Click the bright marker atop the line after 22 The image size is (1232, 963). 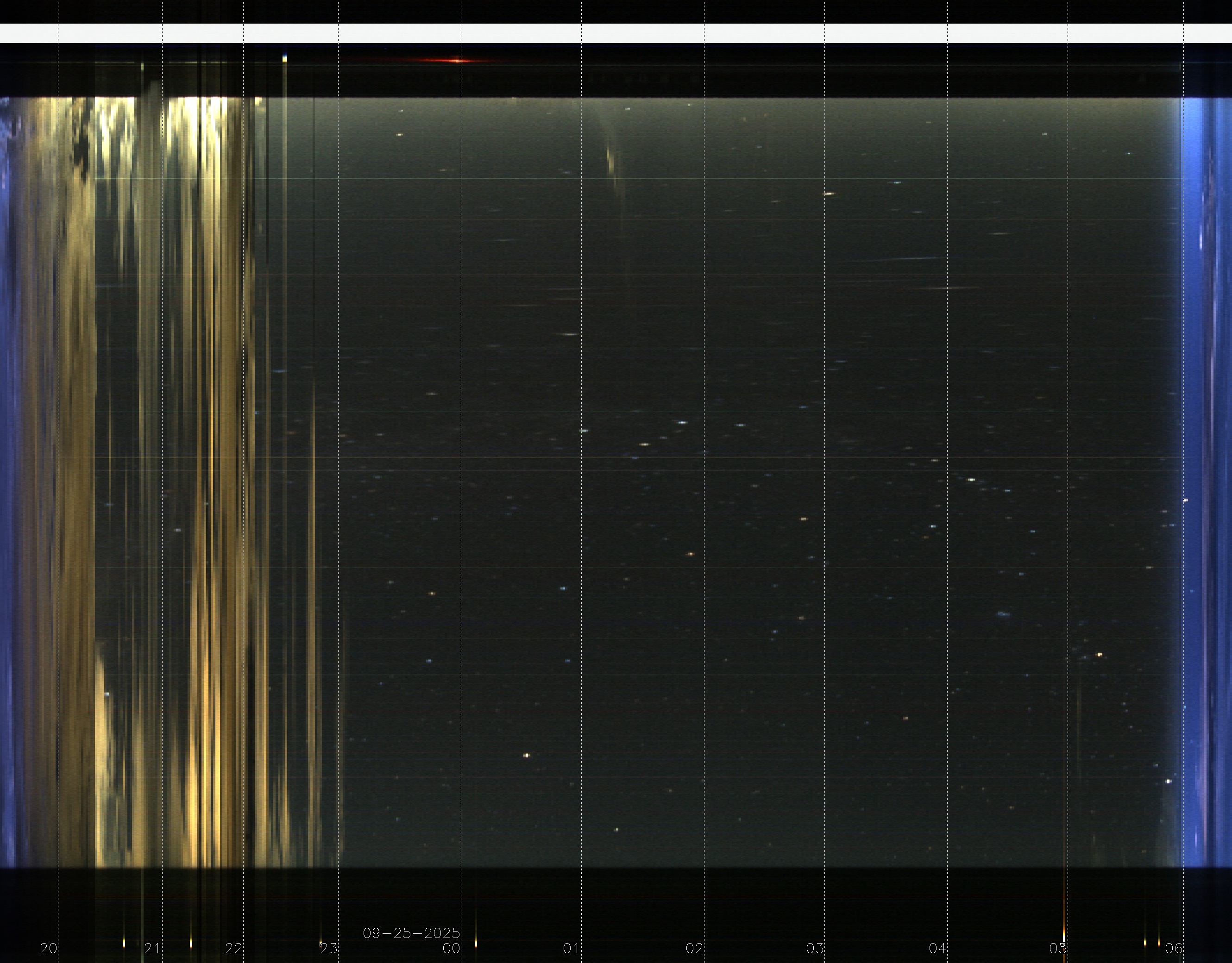pyautogui.click(x=285, y=58)
